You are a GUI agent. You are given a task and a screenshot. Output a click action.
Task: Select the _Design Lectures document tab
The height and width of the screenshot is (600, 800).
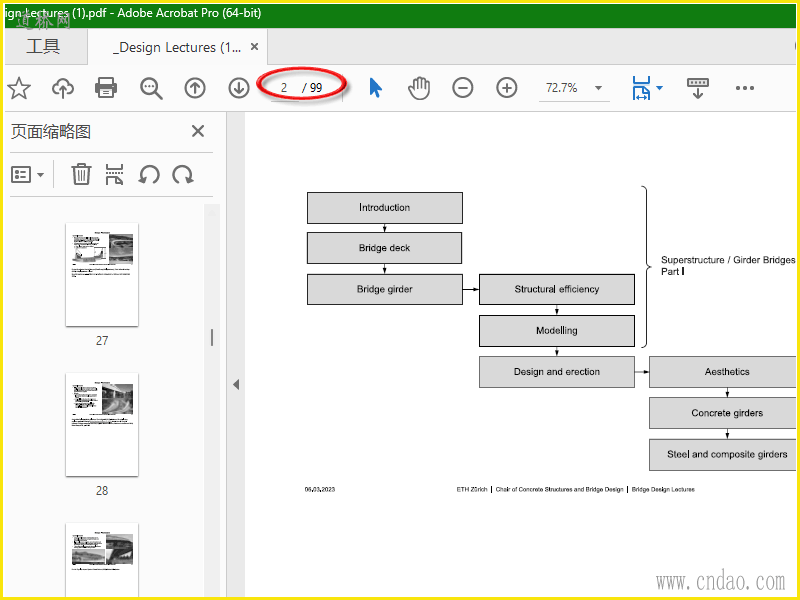click(177, 47)
